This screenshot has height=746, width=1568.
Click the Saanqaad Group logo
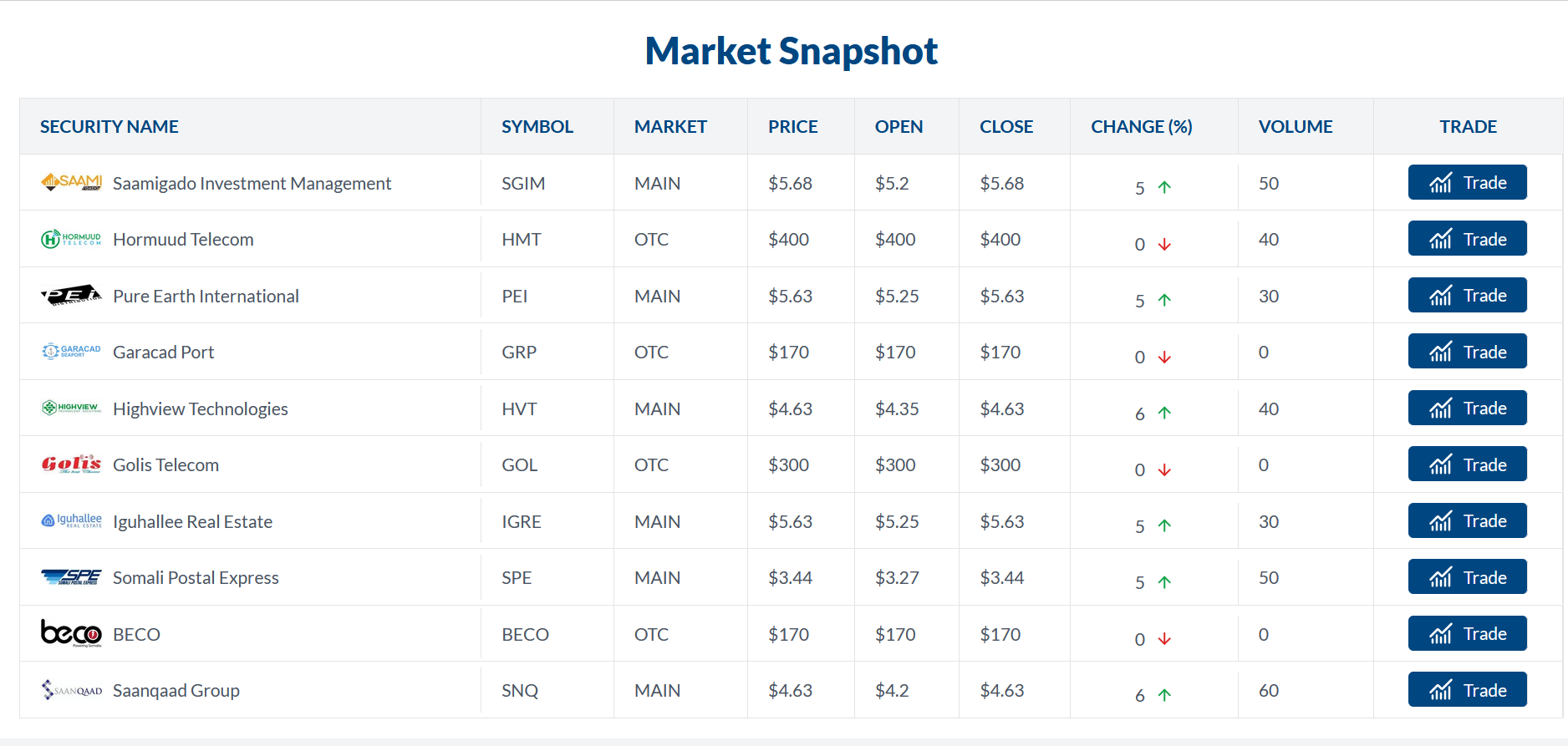(x=71, y=690)
